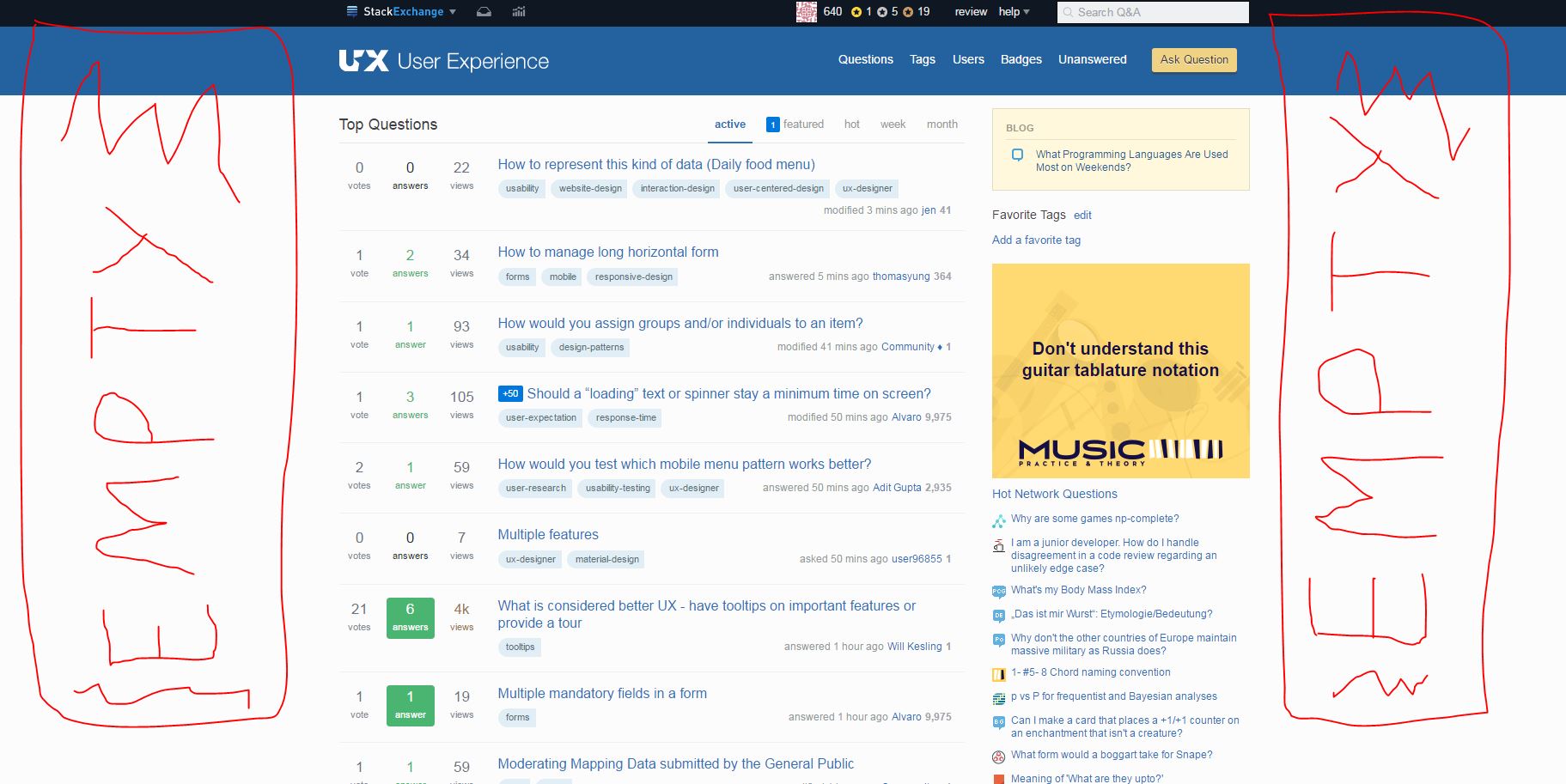Switch to the featured tab
The width and height of the screenshot is (1566, 784).
tap(795, 125)
